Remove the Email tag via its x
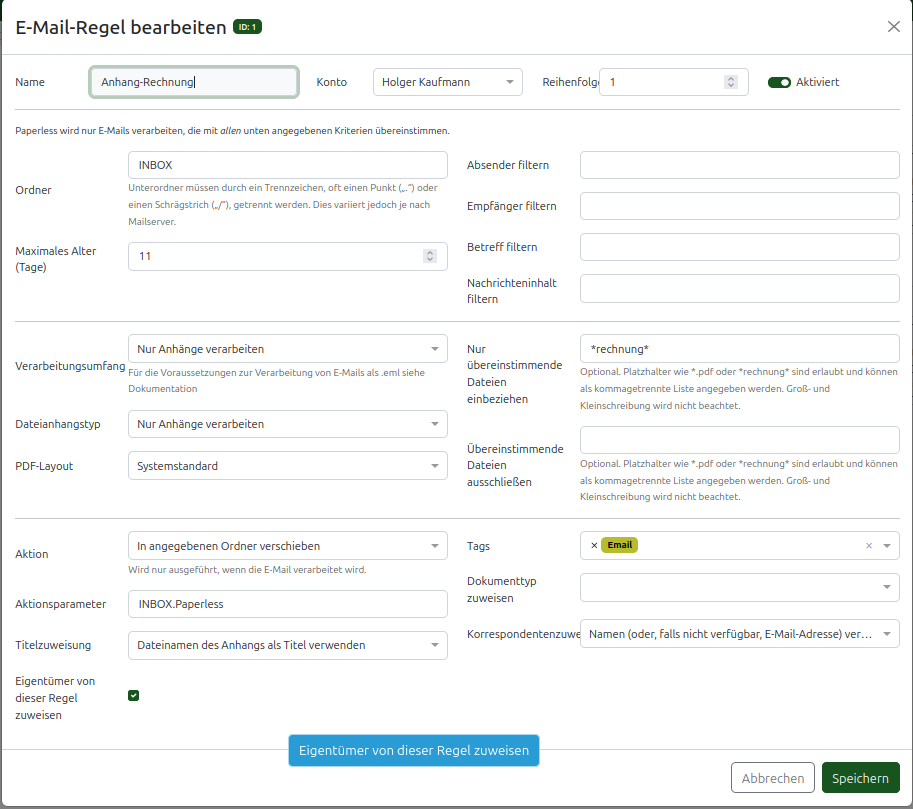913x809 pixels. click(x=594, y=545)
